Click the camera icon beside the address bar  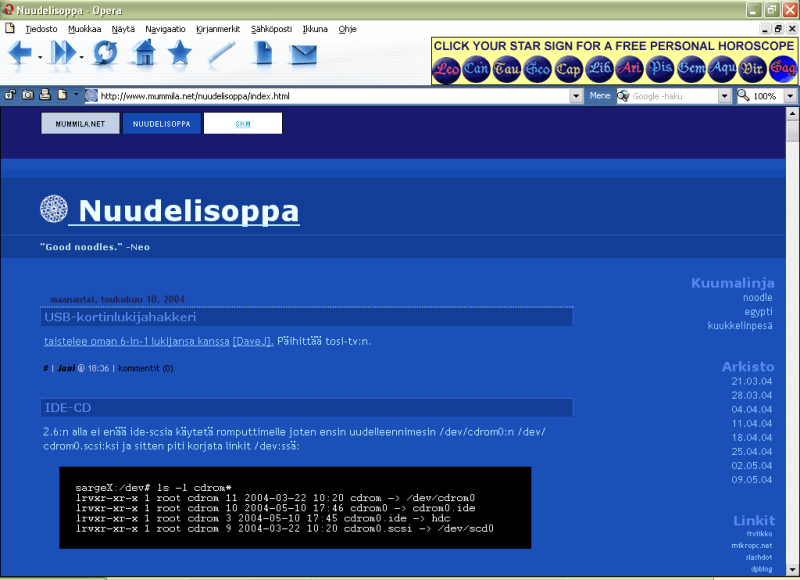click(26, 95)
